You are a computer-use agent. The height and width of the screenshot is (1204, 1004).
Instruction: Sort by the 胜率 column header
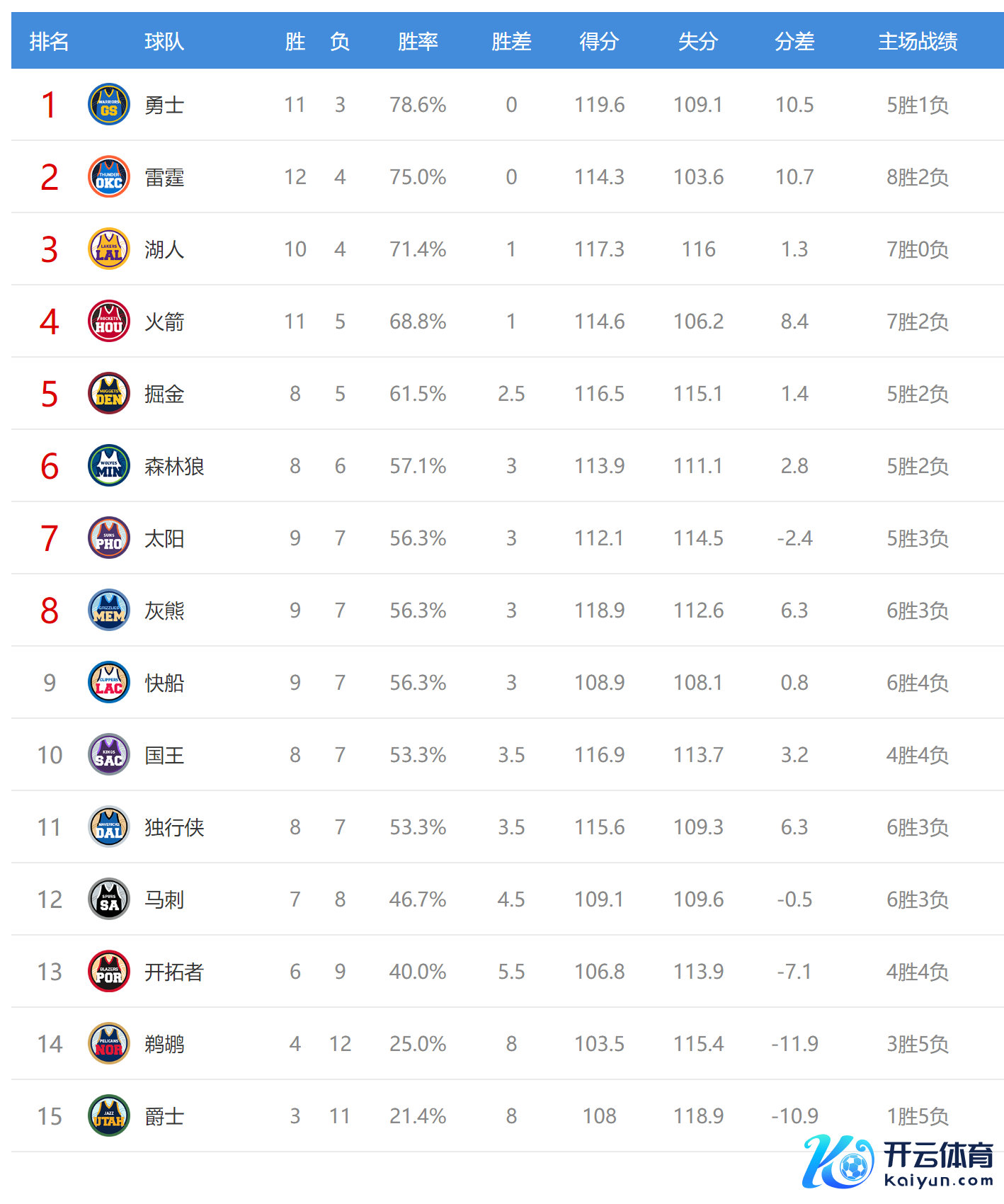pos(418,41)
